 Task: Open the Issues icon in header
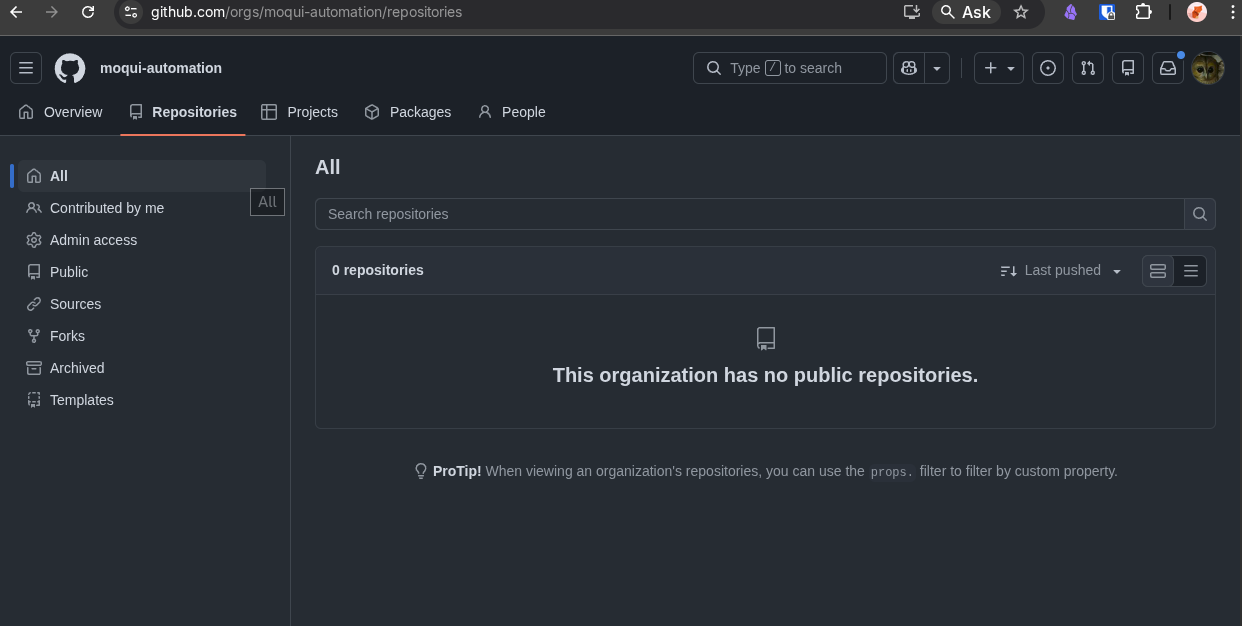tap(1047, 68)
